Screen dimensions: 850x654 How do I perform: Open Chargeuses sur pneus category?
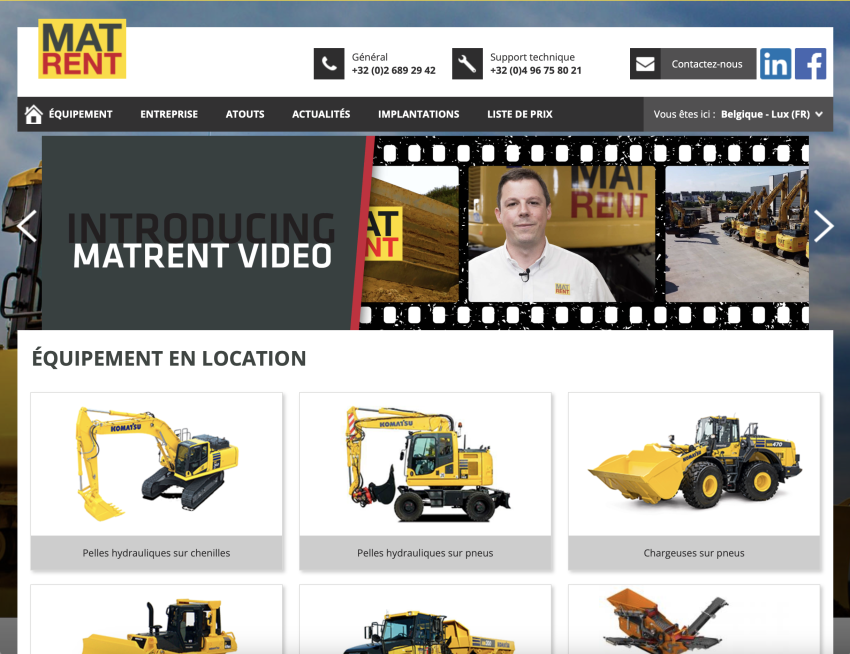point(694,552)
